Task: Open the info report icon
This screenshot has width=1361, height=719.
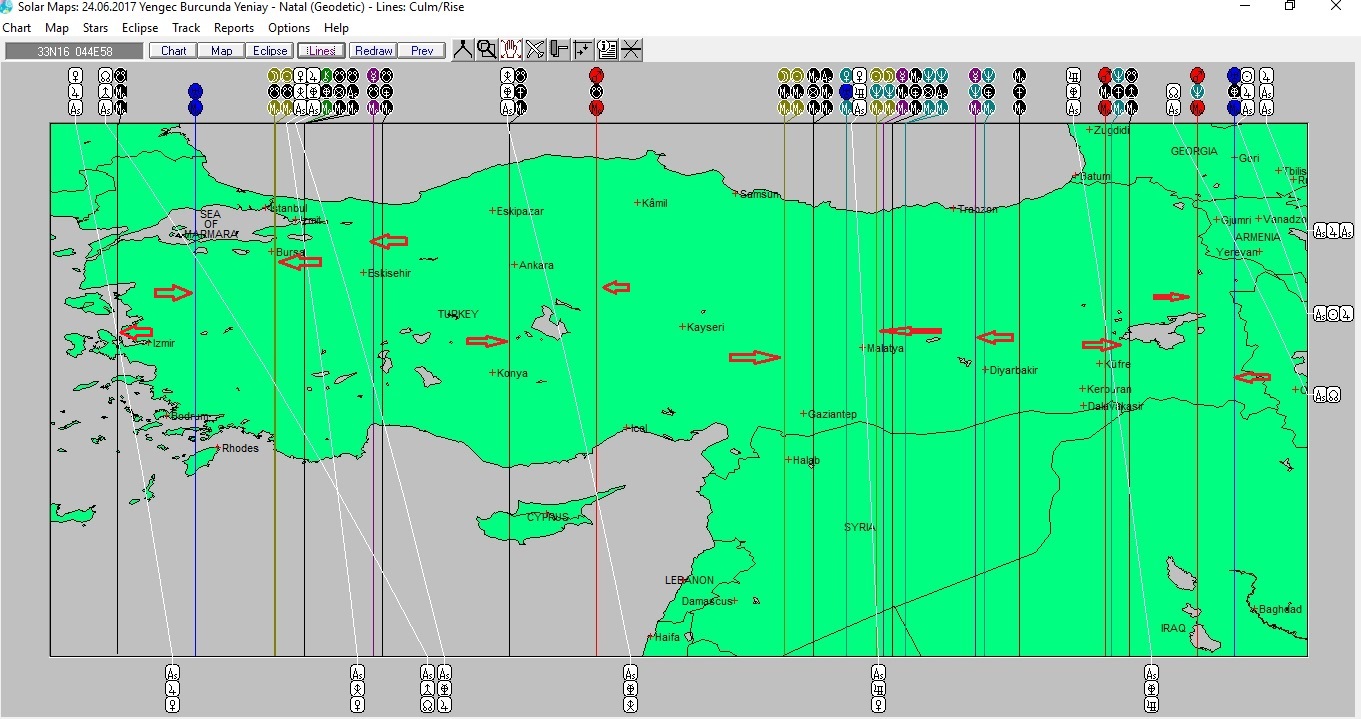Action: point(607,48)
